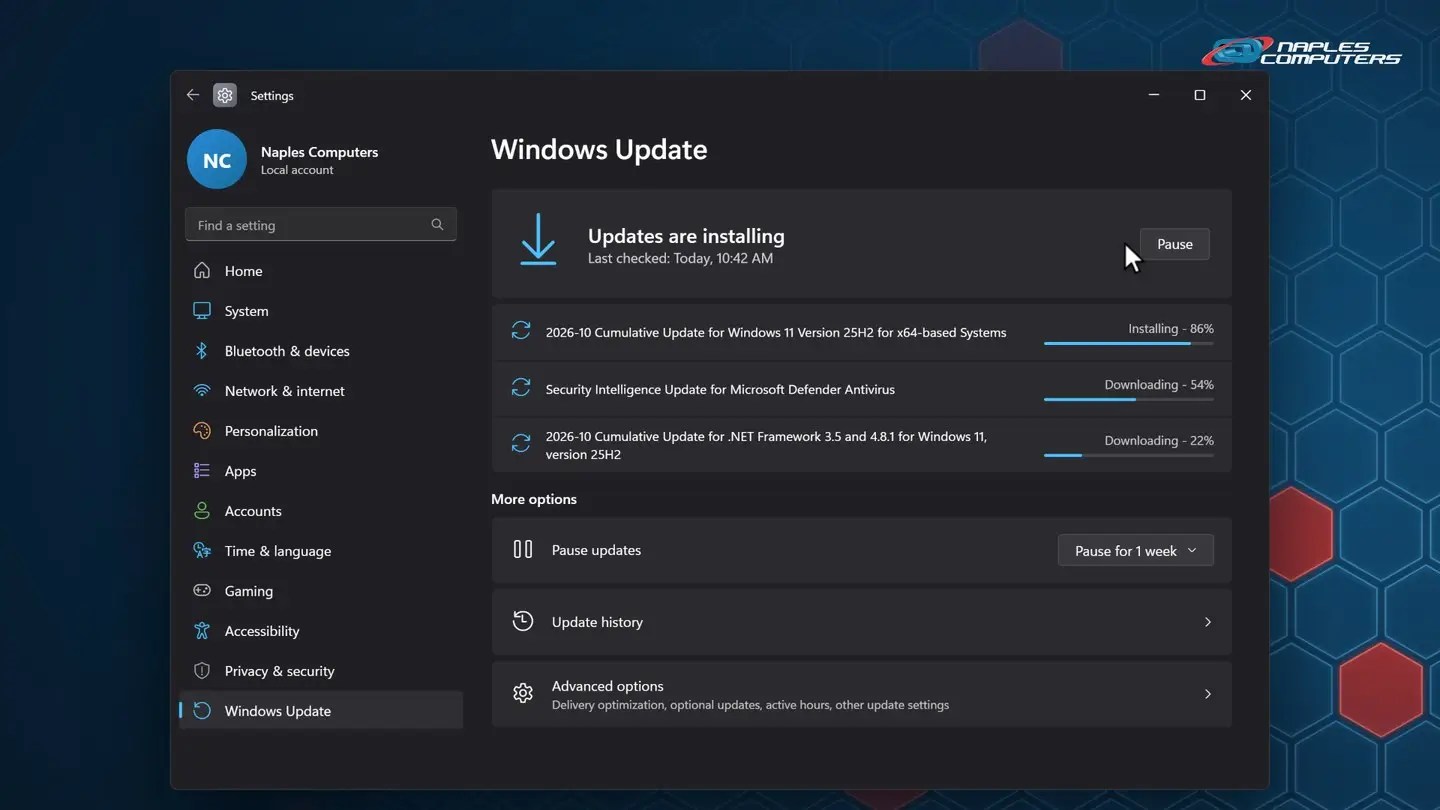Click the Home house icon
1440x810 pixels.
[202, 271]
